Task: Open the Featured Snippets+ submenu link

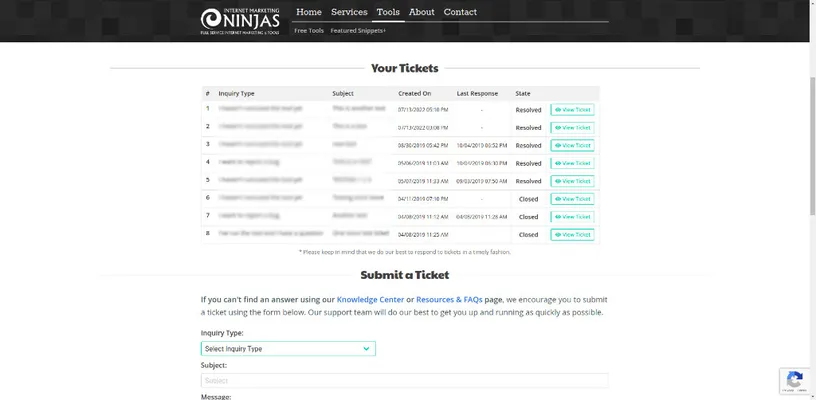Action: coord(358,31)
